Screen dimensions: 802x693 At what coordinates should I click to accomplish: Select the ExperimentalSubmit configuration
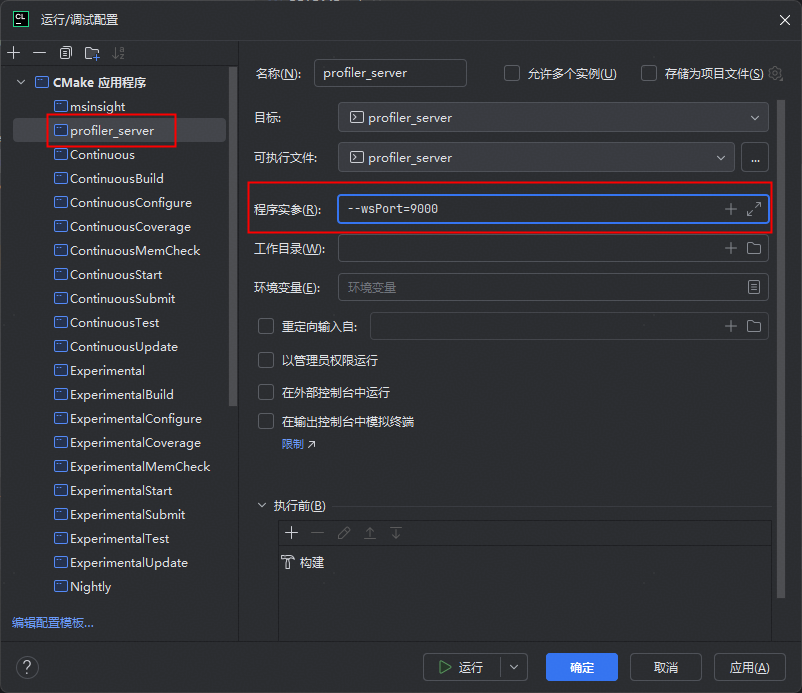(127, 515)
